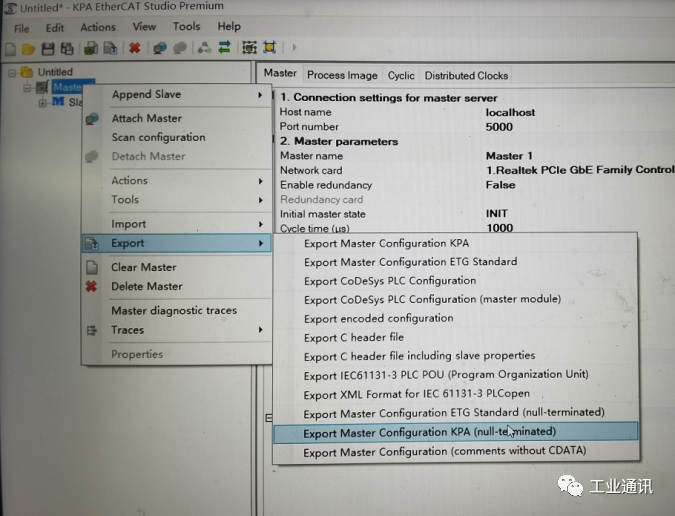This screenshot has height=516, width=675.
Task: Select the C header export entry without slave properties
Action: pos(456,337)
